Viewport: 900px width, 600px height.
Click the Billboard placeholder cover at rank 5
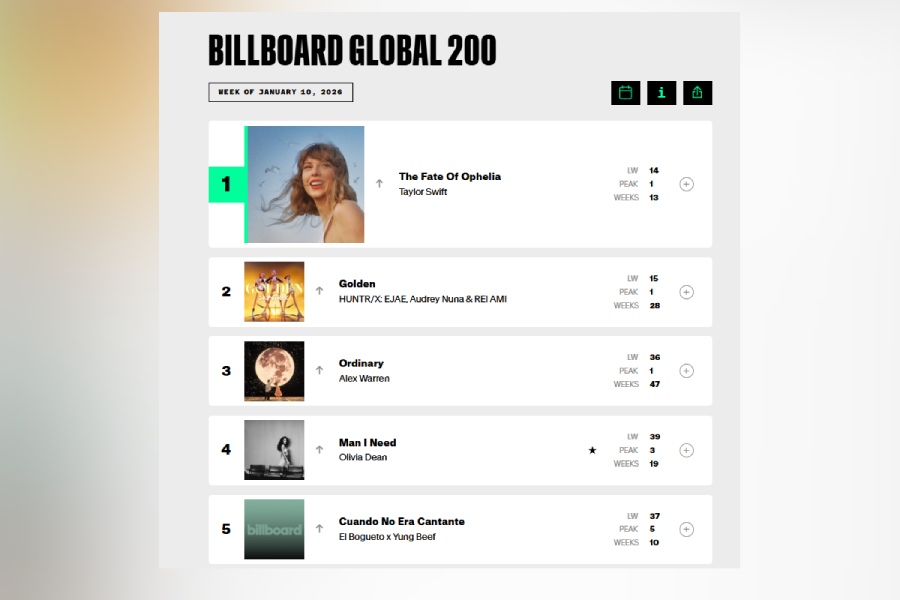click(x=274, y=529)
